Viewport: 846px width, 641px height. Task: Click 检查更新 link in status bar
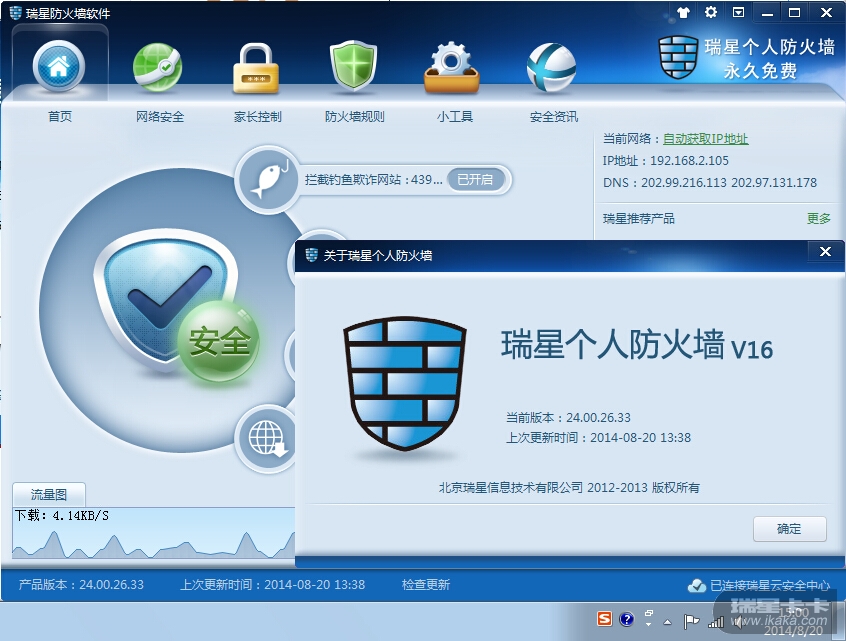(x=426, y=584)
